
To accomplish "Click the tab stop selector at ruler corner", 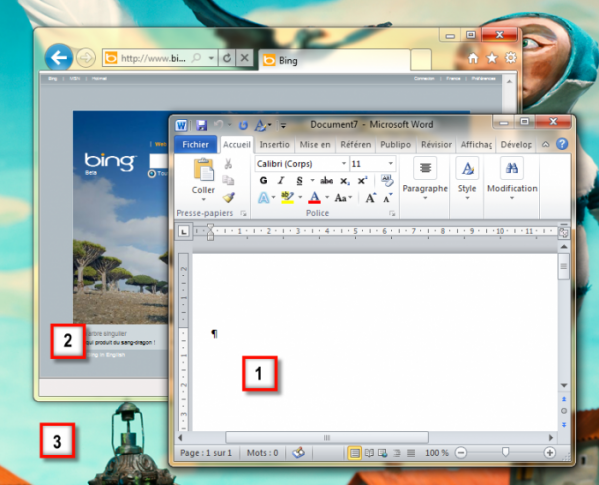I will 184,231.
